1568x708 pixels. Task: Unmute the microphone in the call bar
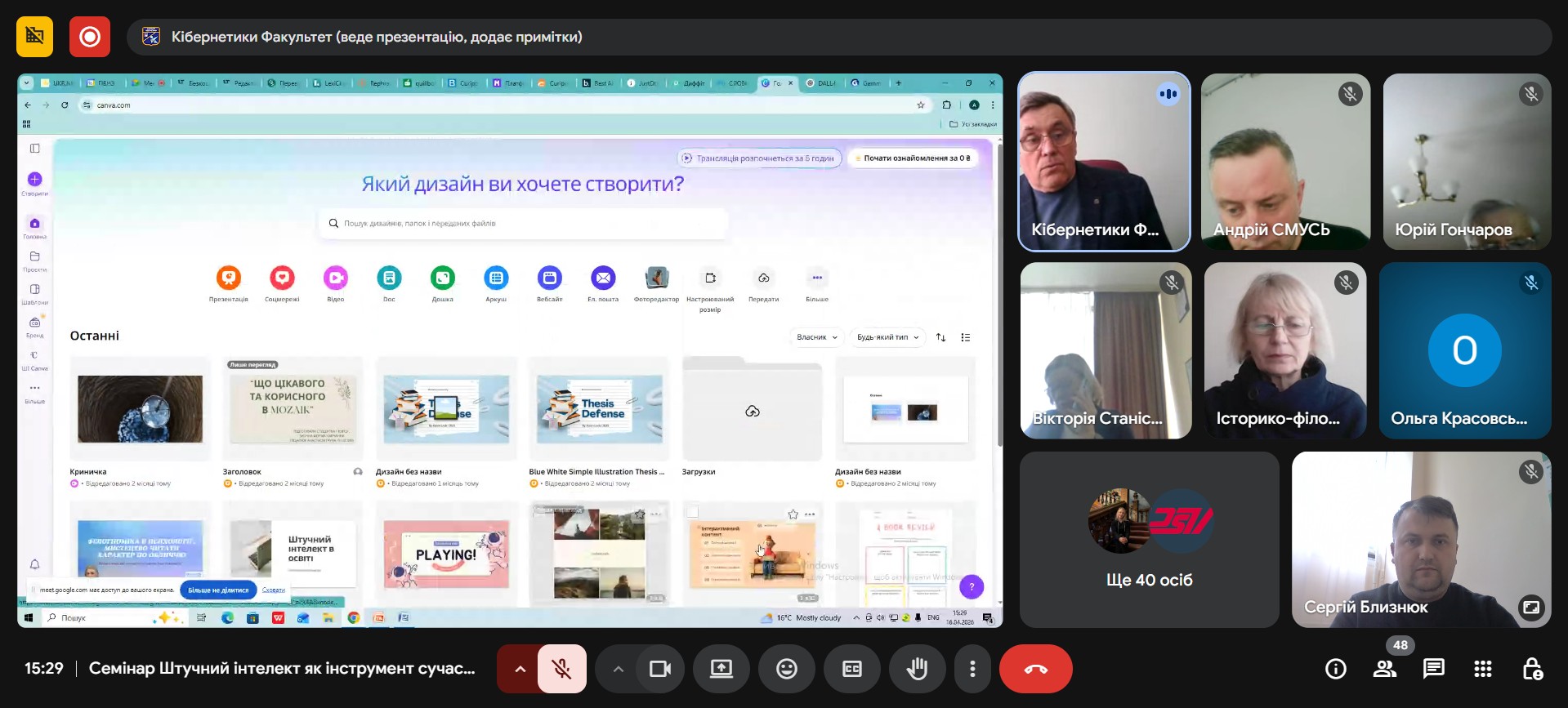click(561, 669)
